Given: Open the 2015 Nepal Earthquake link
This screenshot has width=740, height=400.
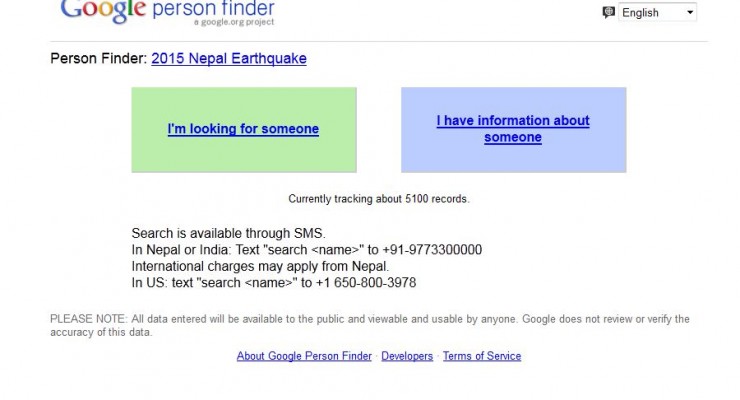Looking at the screenshot, I should tap(229, 58).
